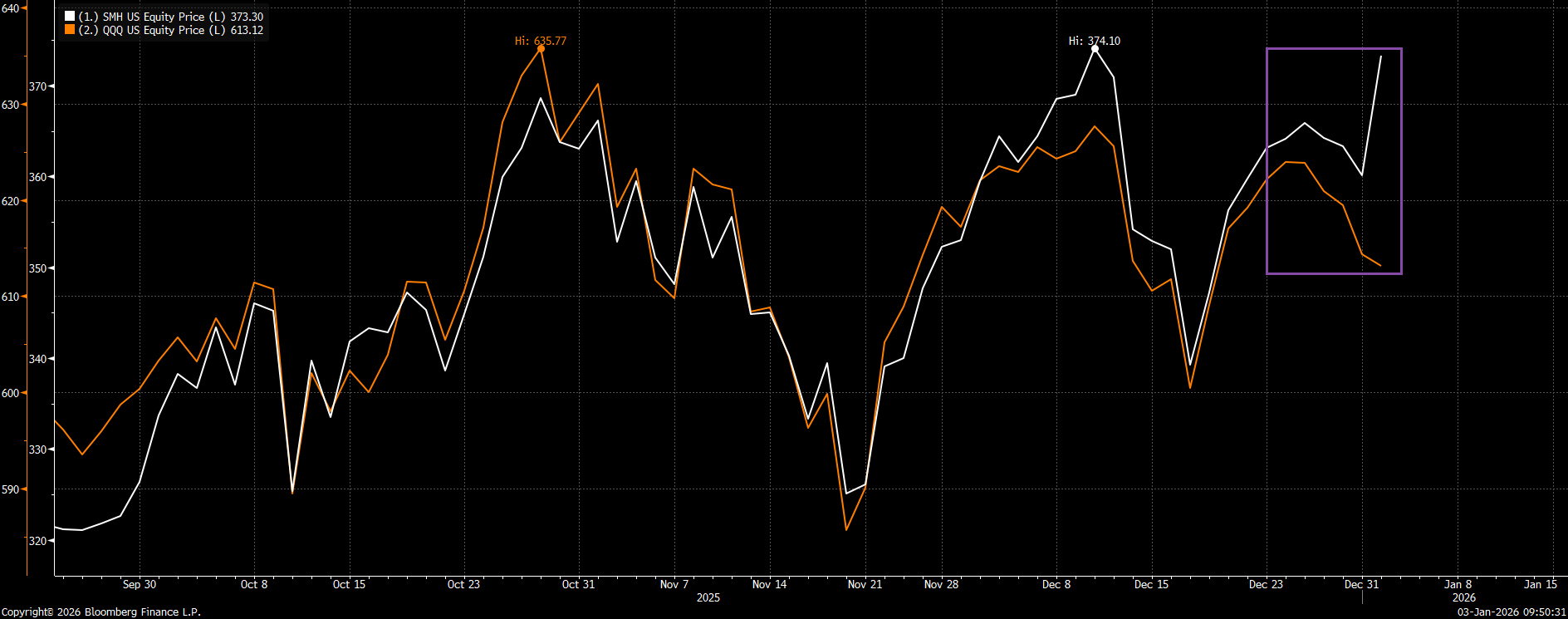Click the 'Hi: 635.77' label
The image size is (1568, 619).
coord(541,41)
